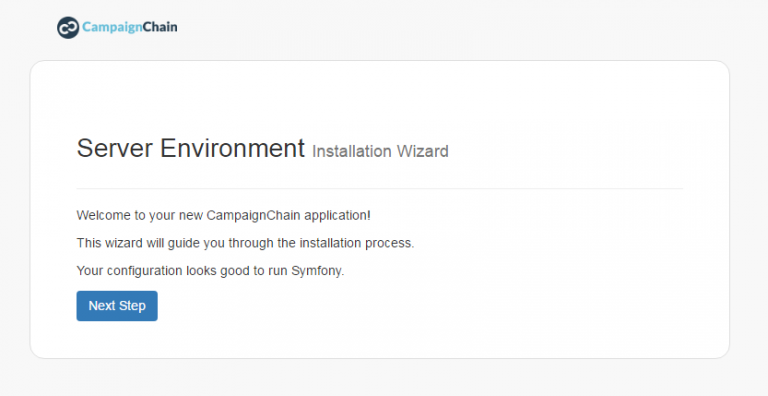This screenshot has height=396, width=768.
Task: Click the word "Wizard" in the subtitle
Action: (x=423, y=151)
